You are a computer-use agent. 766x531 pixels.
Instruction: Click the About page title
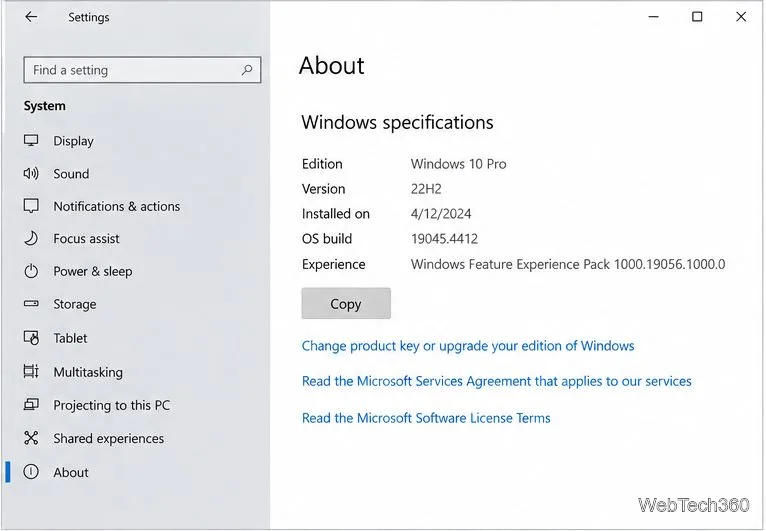pyautogui.click(x=332, y=65)
